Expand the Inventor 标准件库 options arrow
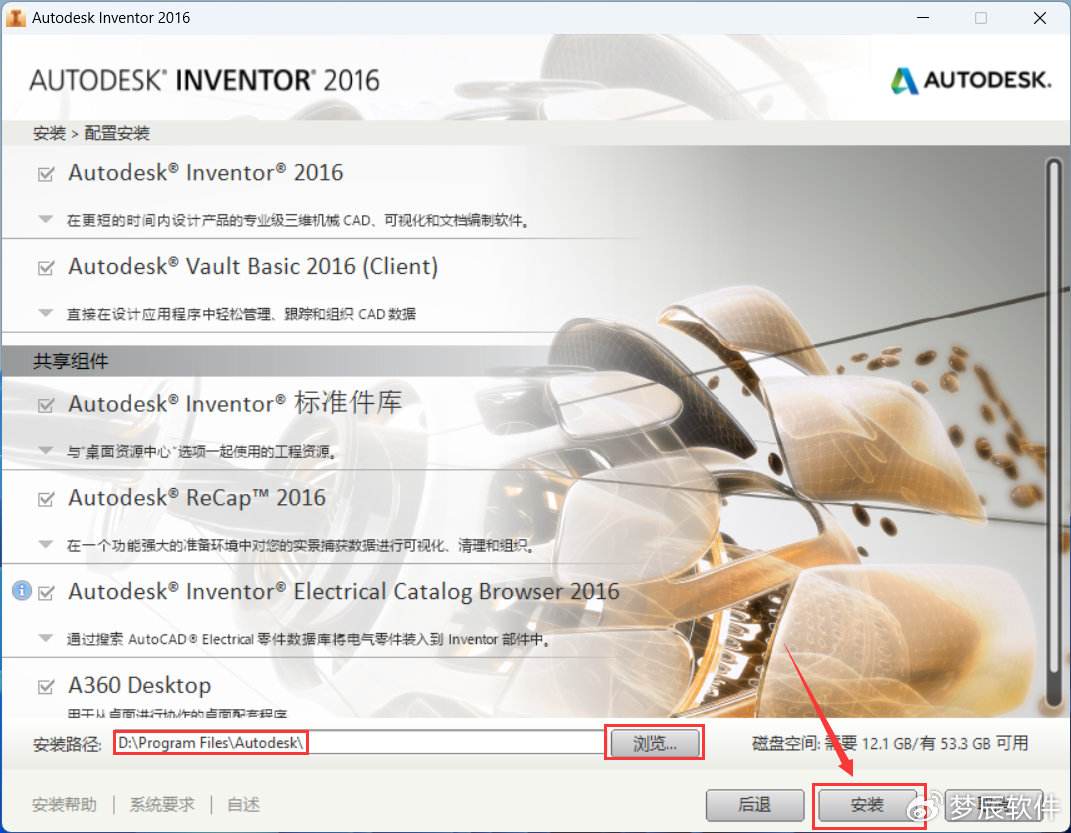This screenshot has height=833, width=1071. point(46,451)
